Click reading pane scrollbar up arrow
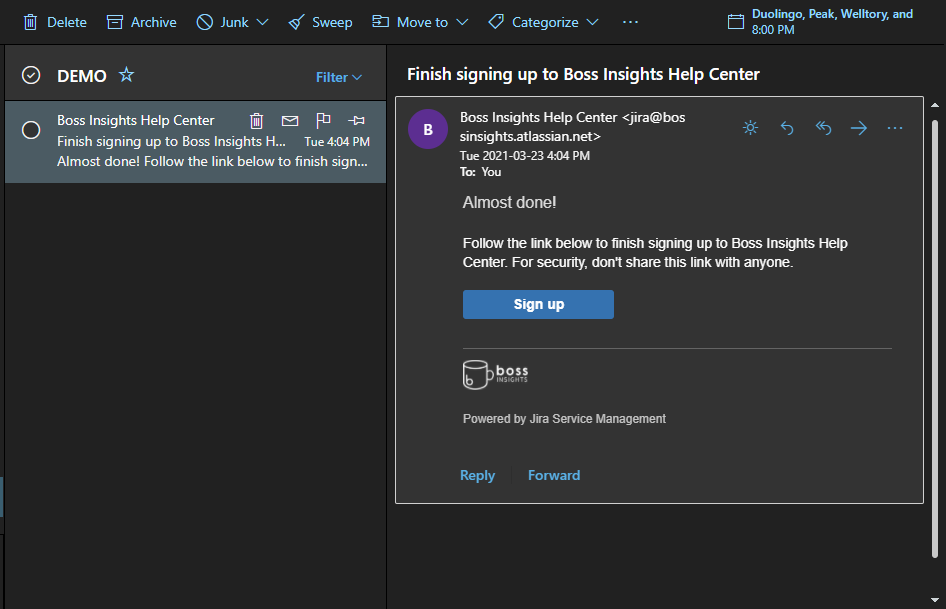Screen dimensions: 946x609 [935, 105]
